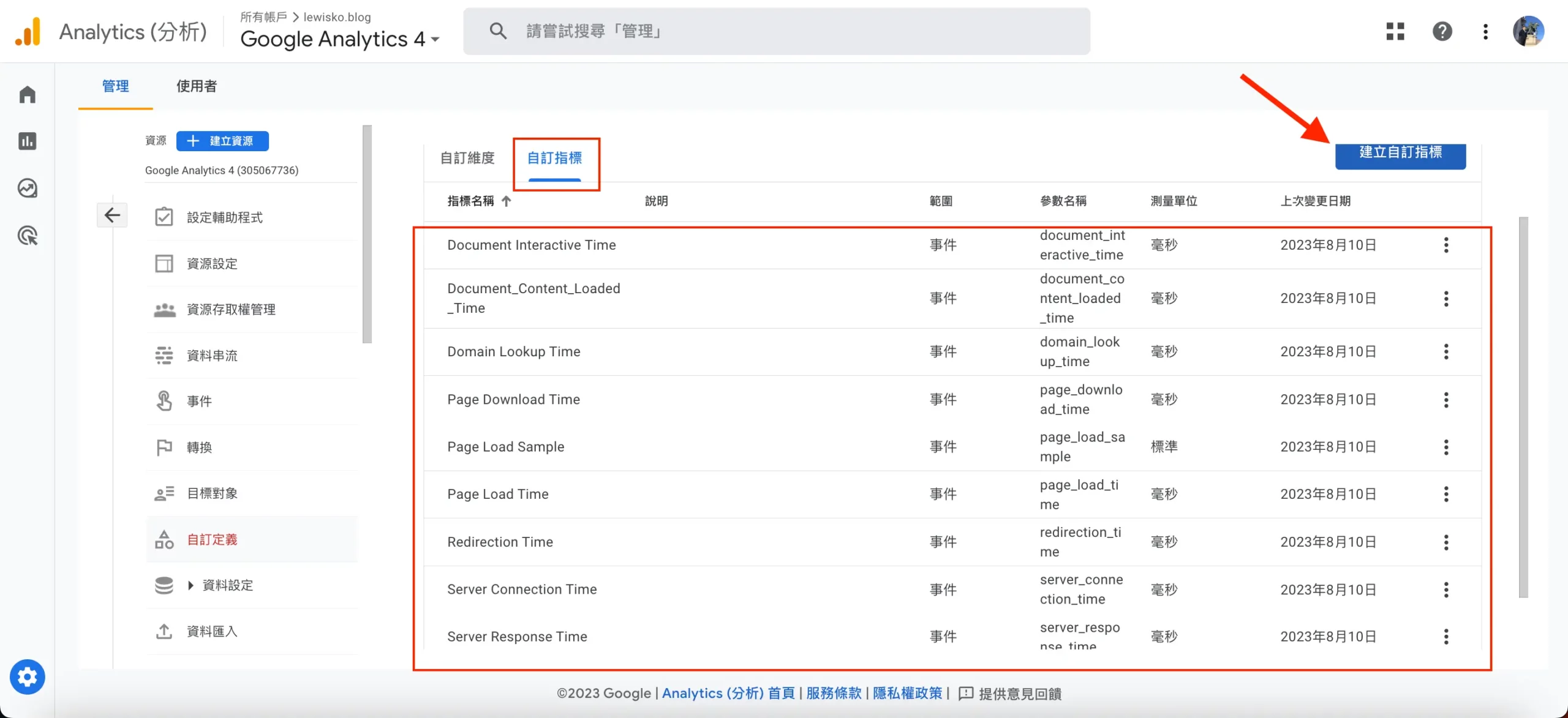Screen dimensions: 1568x718
Task: Open row menu for Server Response Time
Action: tap(1446, 637)
